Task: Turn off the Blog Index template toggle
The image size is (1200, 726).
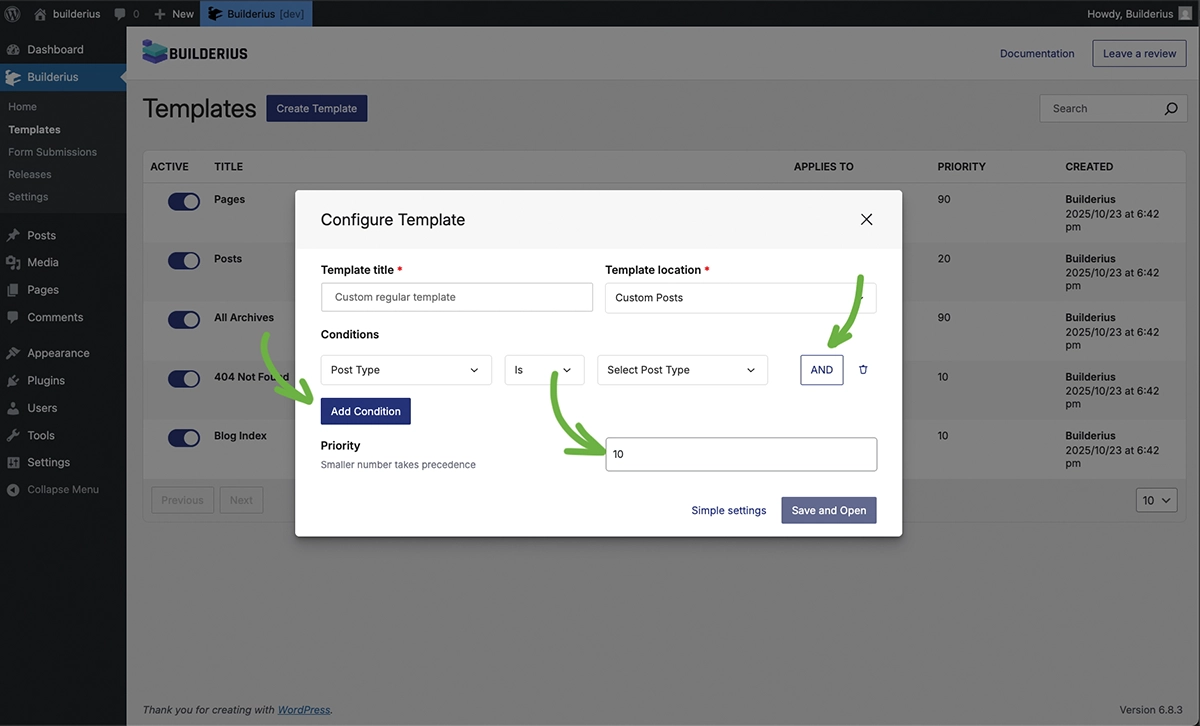Action: [183, 438]
